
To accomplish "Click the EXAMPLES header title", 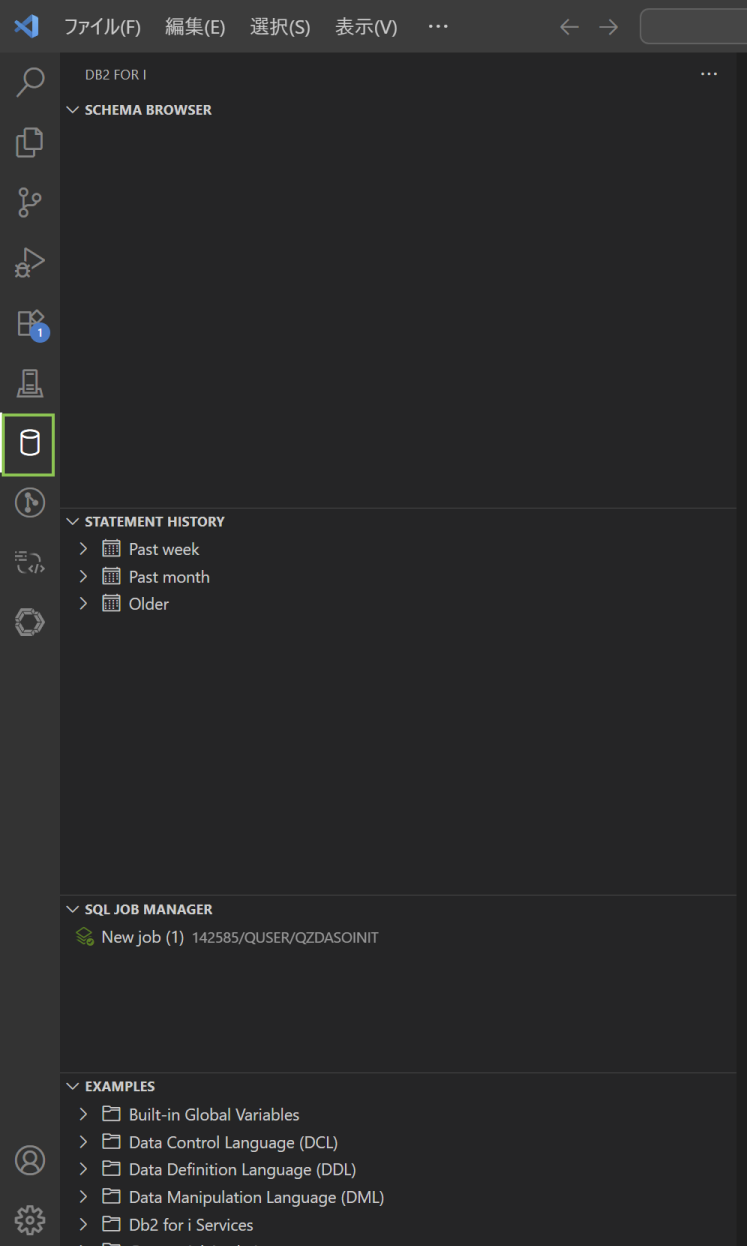I will 120,1086.
